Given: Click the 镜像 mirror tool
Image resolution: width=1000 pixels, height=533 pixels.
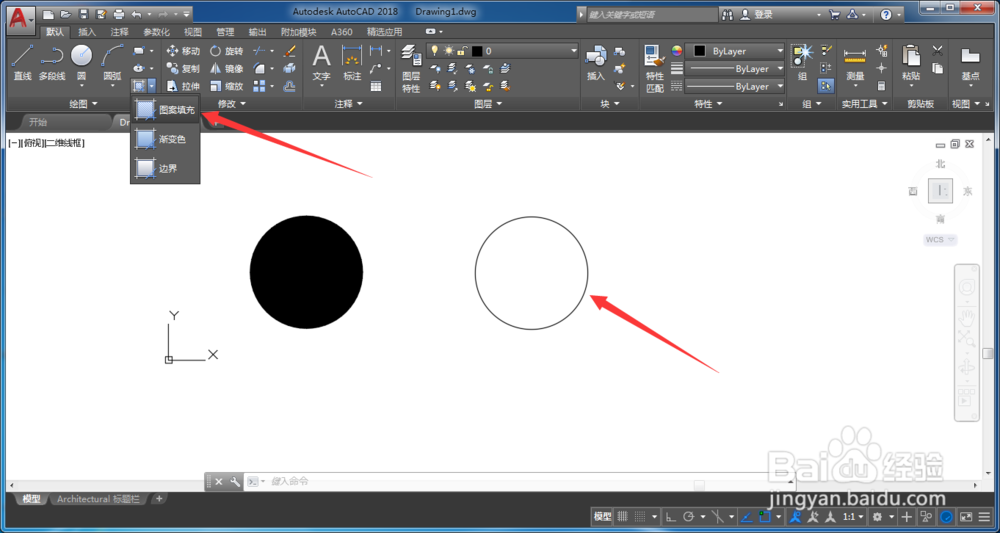Looking at the screenshot, I should (x=226, y=68).
